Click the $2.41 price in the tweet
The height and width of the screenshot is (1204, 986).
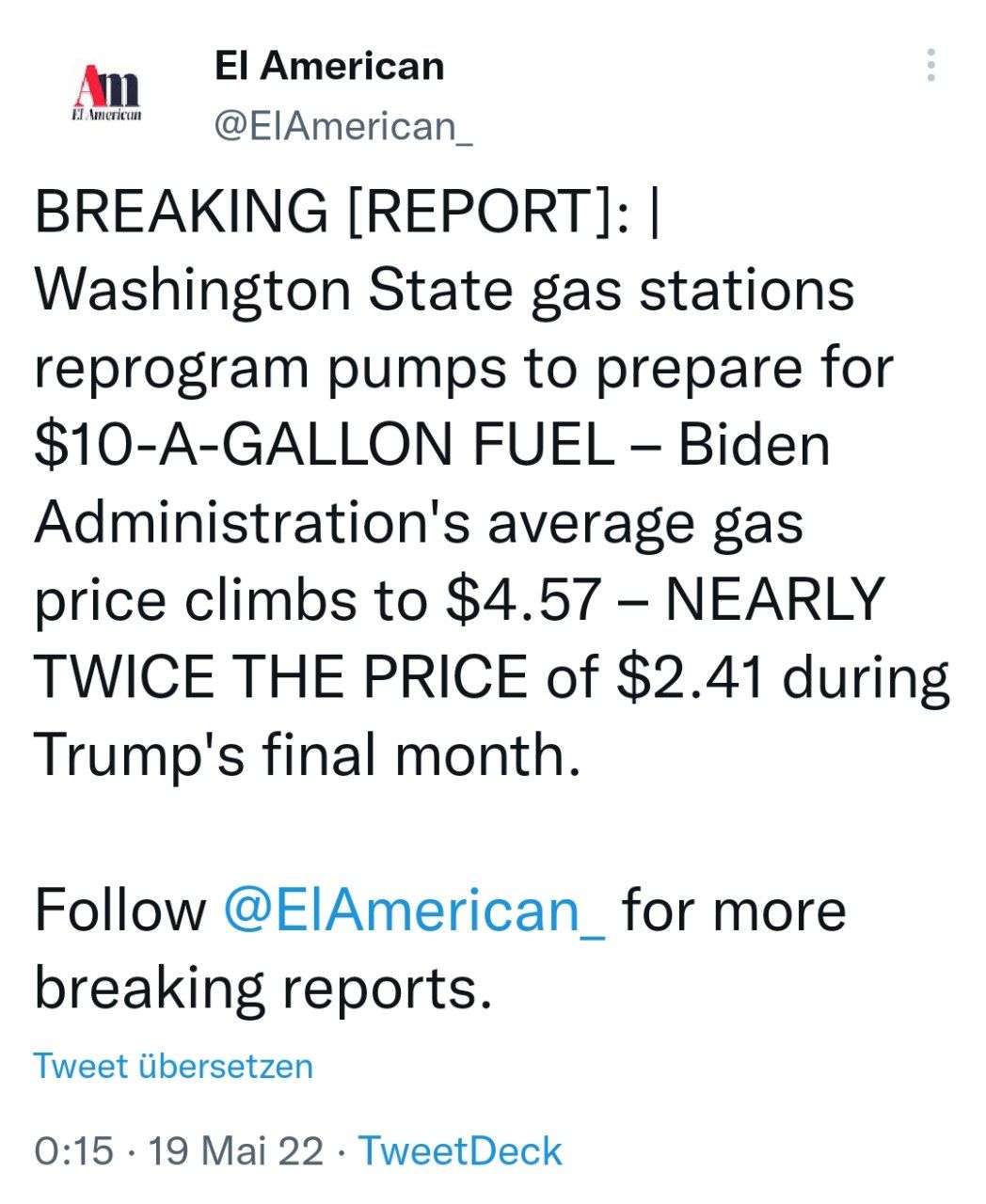690,677
